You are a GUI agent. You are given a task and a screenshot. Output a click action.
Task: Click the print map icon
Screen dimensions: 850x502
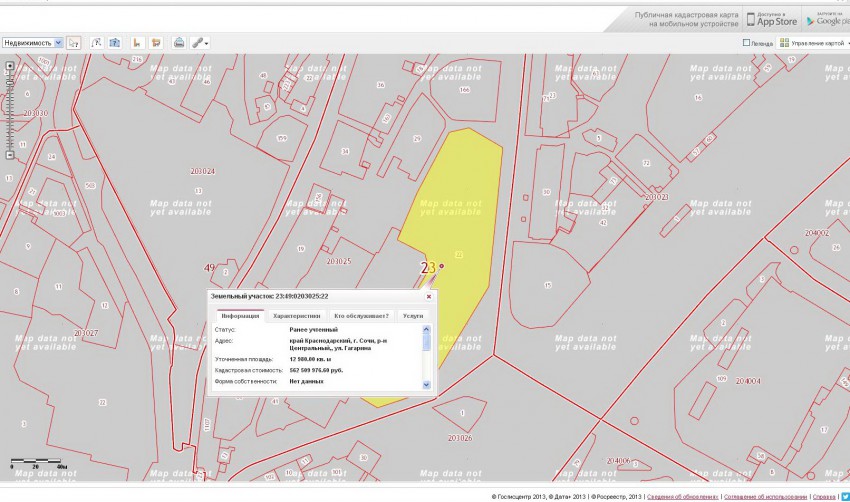tap(179, 43)
